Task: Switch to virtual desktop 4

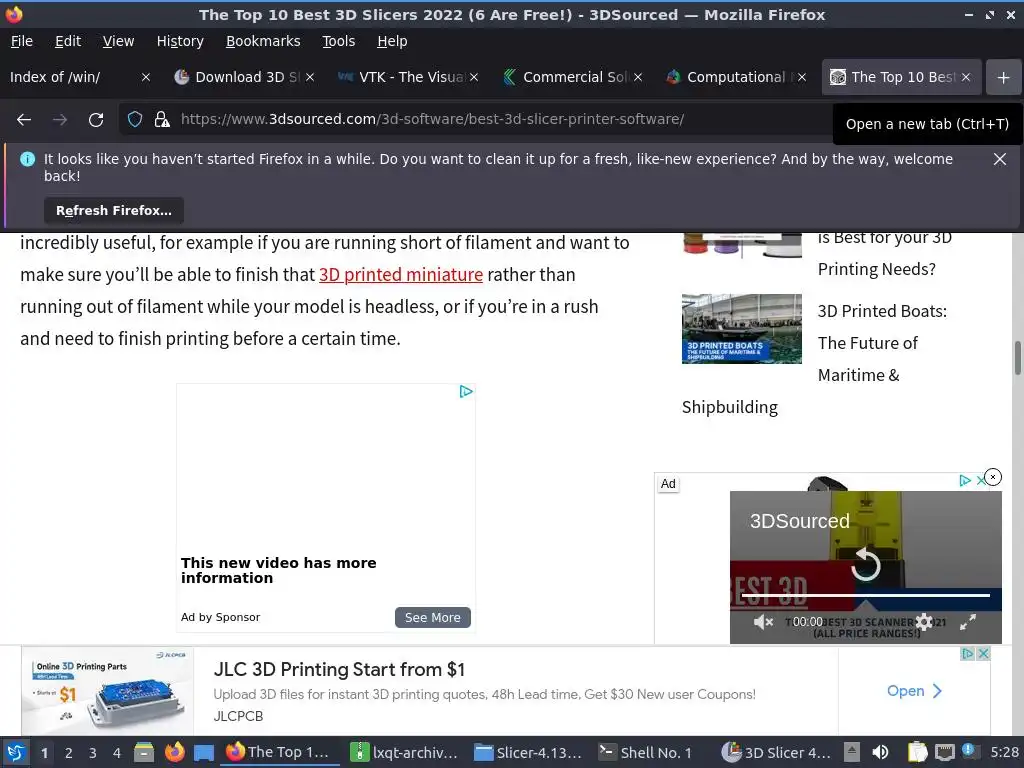Action: click(117, 752)
